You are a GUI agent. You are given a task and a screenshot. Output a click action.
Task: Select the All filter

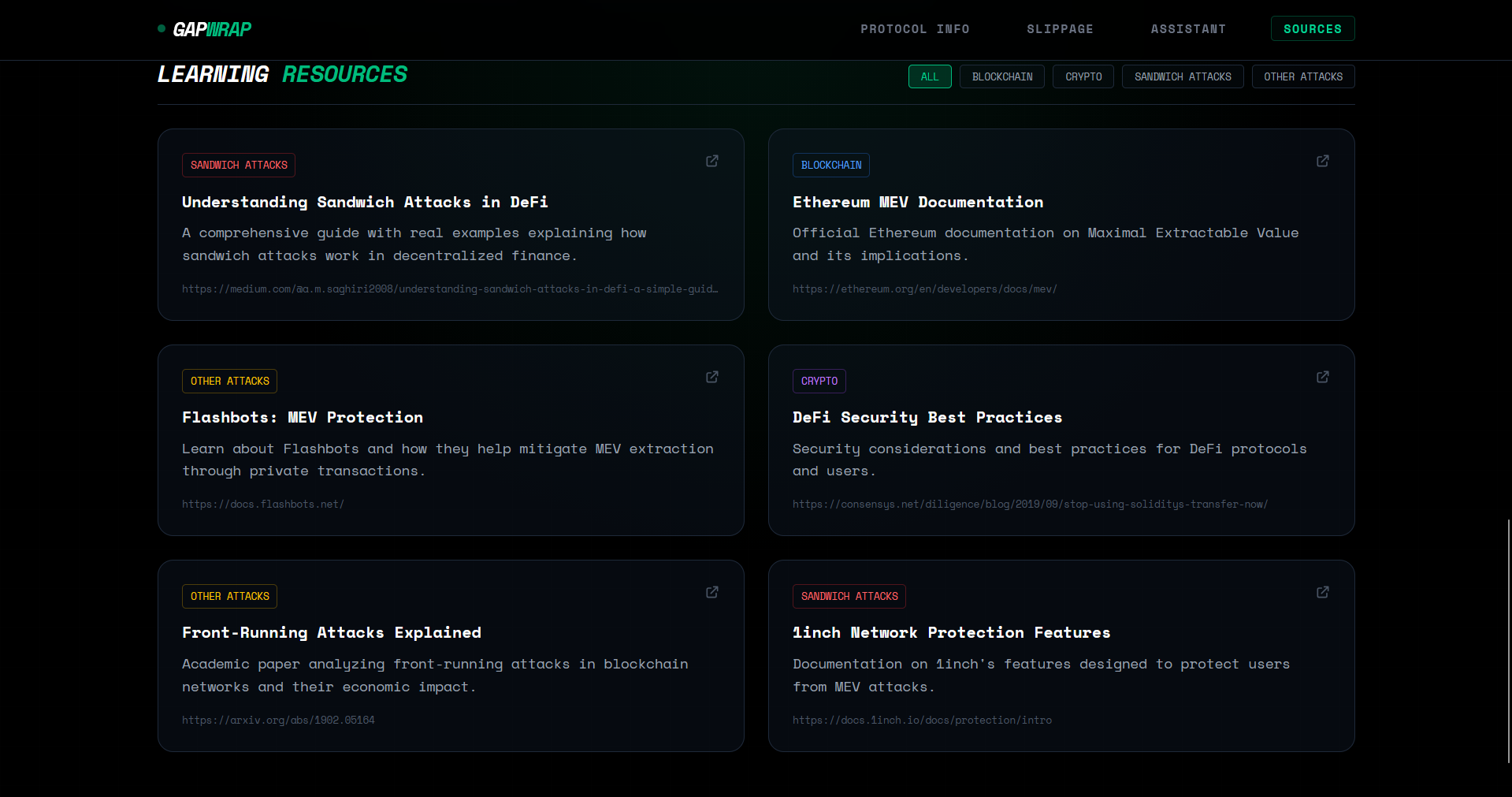point(930,76)
